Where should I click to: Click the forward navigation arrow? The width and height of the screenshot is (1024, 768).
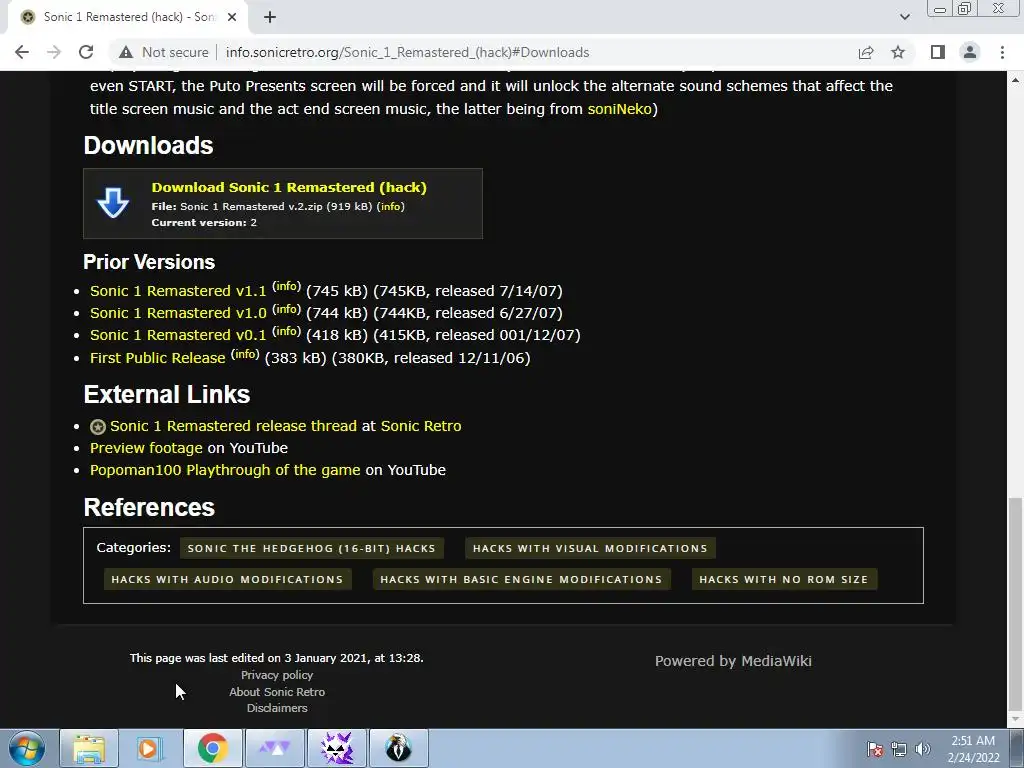(x=54, y=52)
